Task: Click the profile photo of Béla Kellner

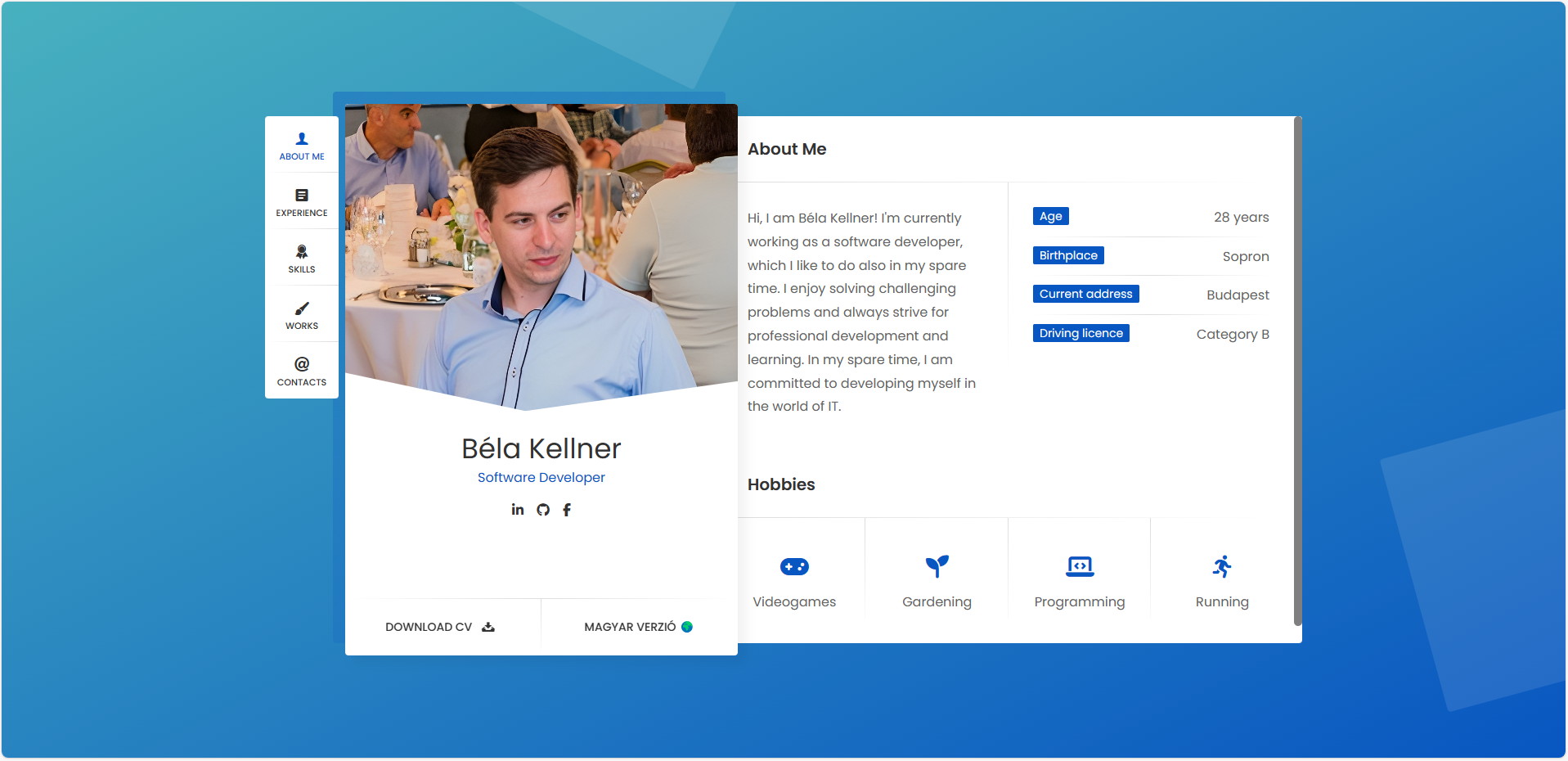Action: (x=541, y=256)
